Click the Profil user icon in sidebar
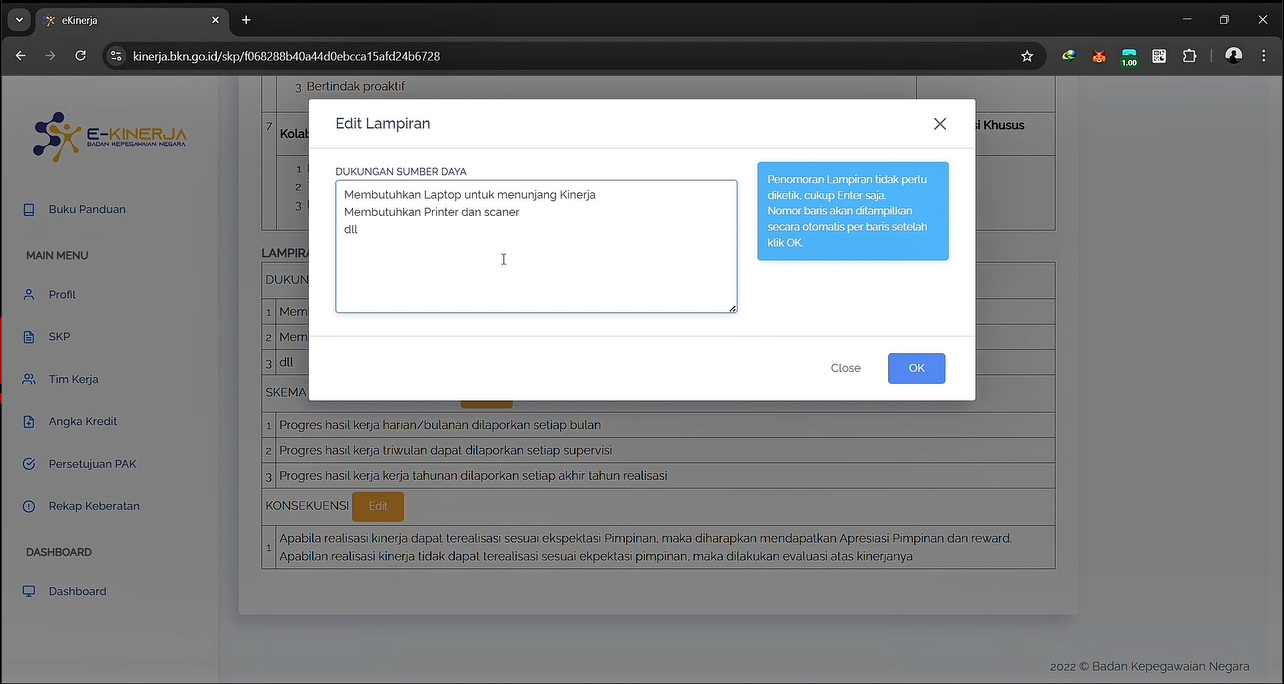This screenshot has height=684, width=1284. pyautogui.click(x=29, y=294)
